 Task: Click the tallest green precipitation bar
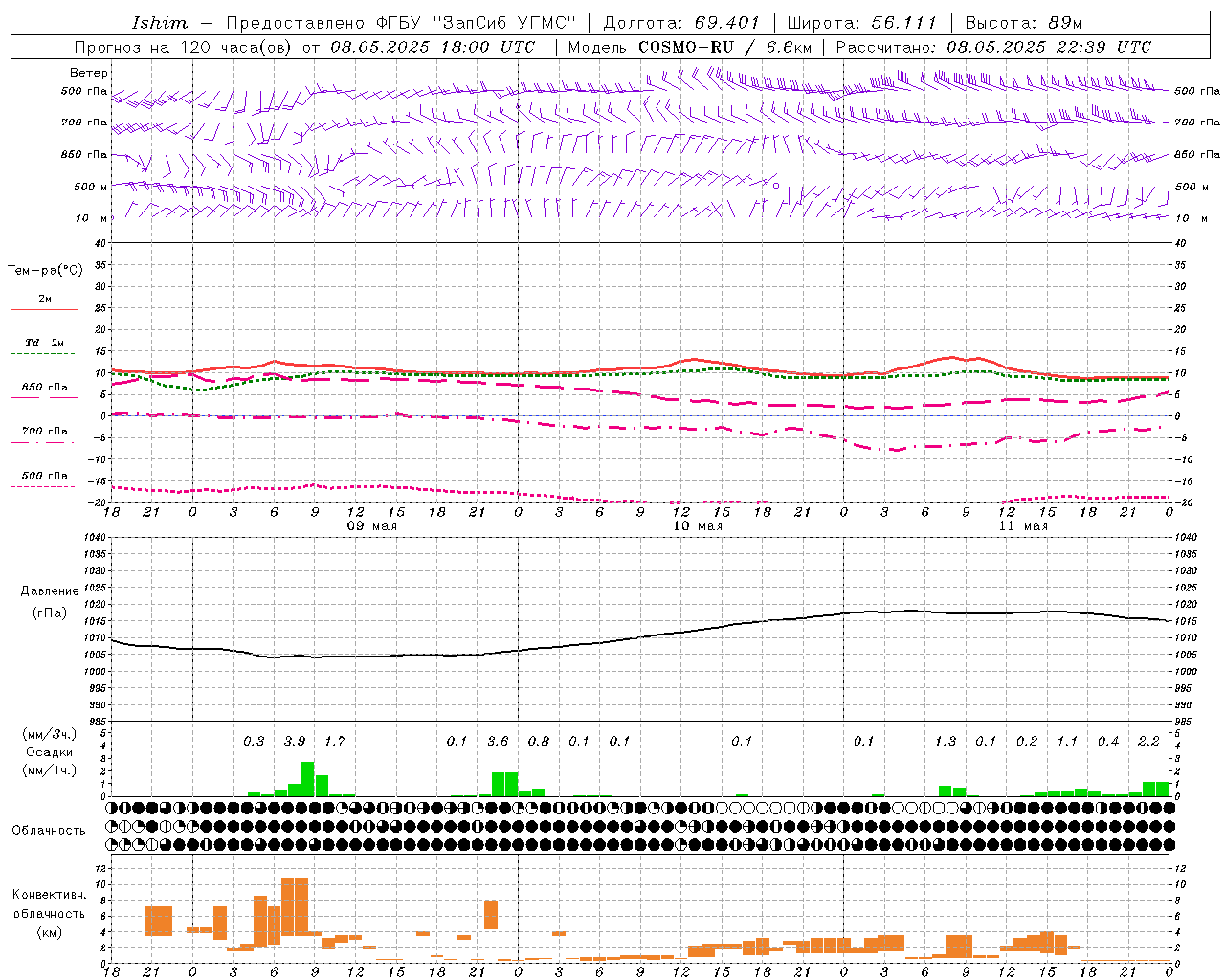click(308, 779)
